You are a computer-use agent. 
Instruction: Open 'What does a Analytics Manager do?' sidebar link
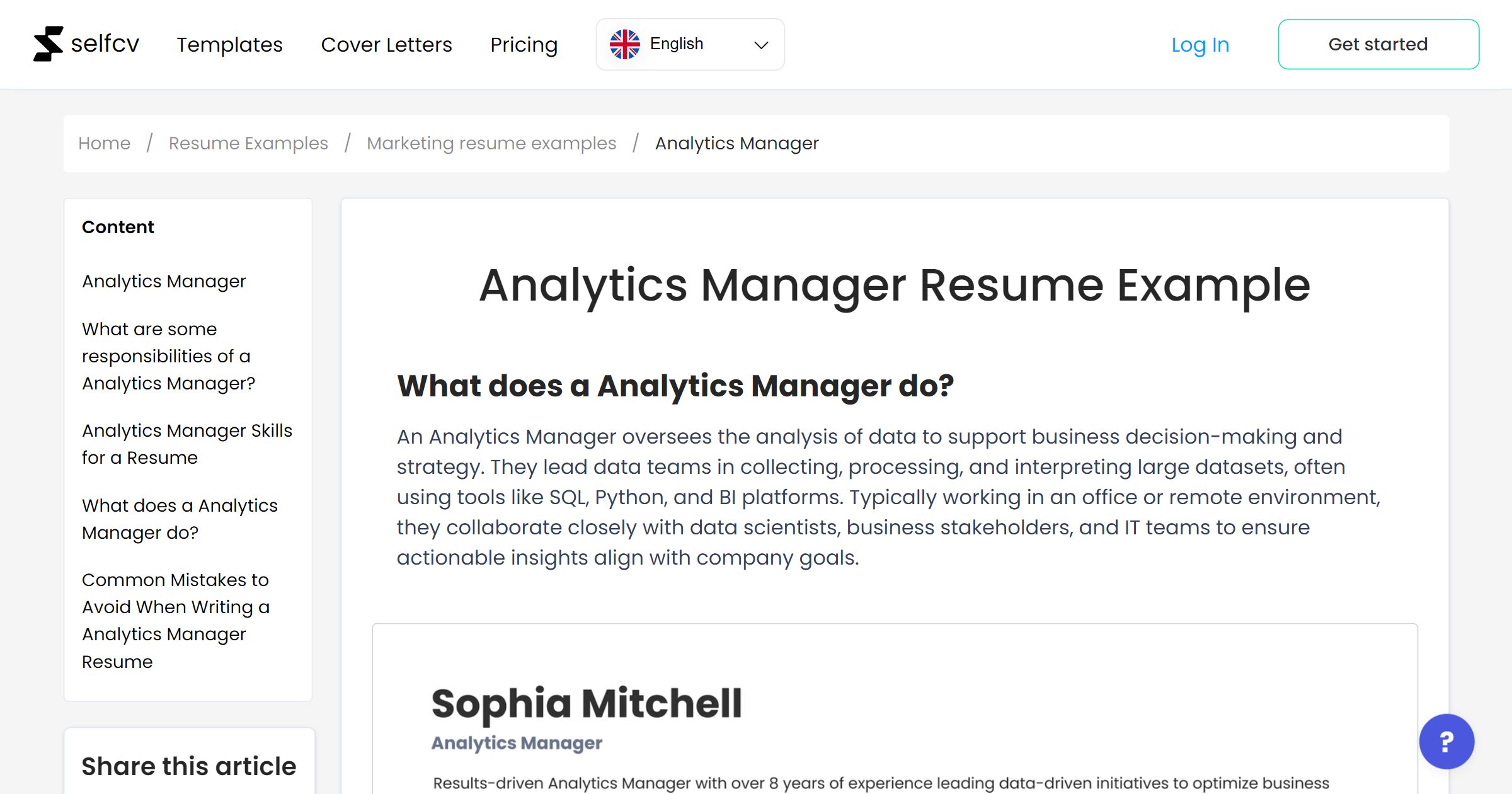click(x=180, y=518)
